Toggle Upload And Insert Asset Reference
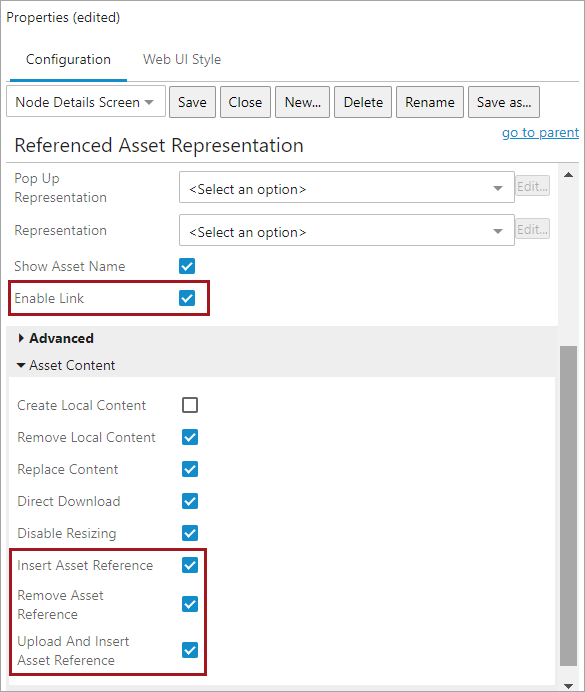The image size is (585, 692). (190, 650)
